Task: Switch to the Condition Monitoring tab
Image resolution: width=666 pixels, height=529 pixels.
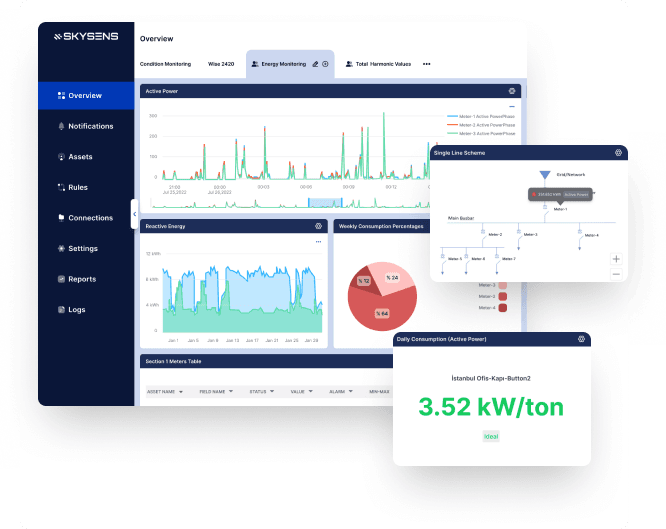Action: [x=165, y=63]
